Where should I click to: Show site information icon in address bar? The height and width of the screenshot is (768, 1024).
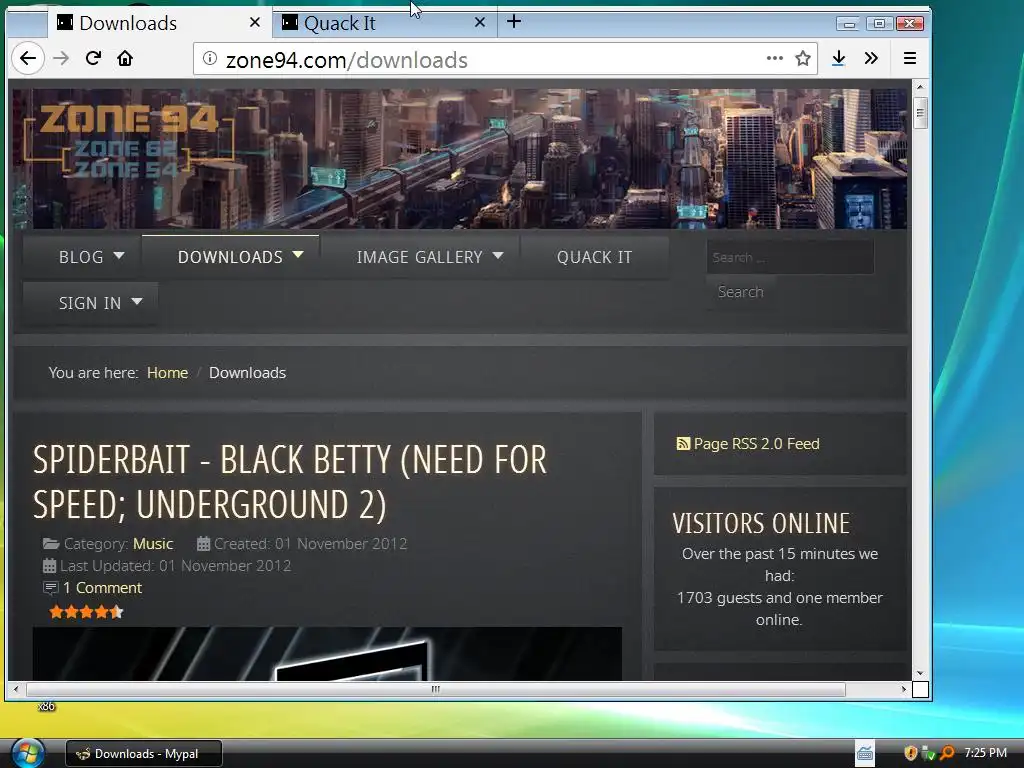click(210, 59)
